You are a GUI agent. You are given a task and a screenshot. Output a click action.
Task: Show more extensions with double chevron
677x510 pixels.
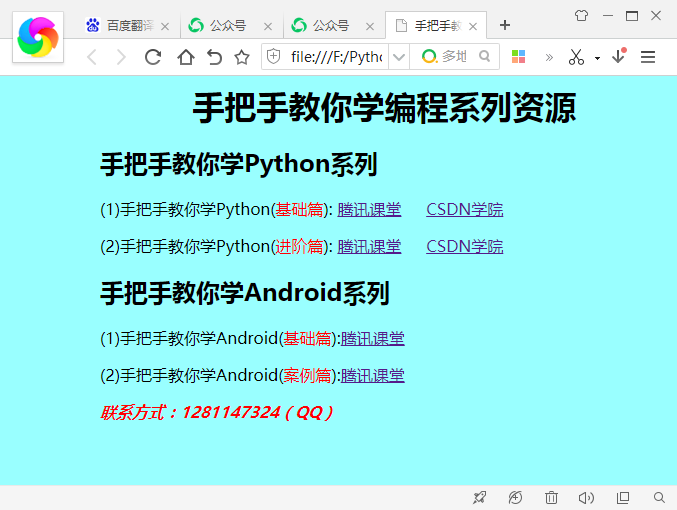(549, 57)
